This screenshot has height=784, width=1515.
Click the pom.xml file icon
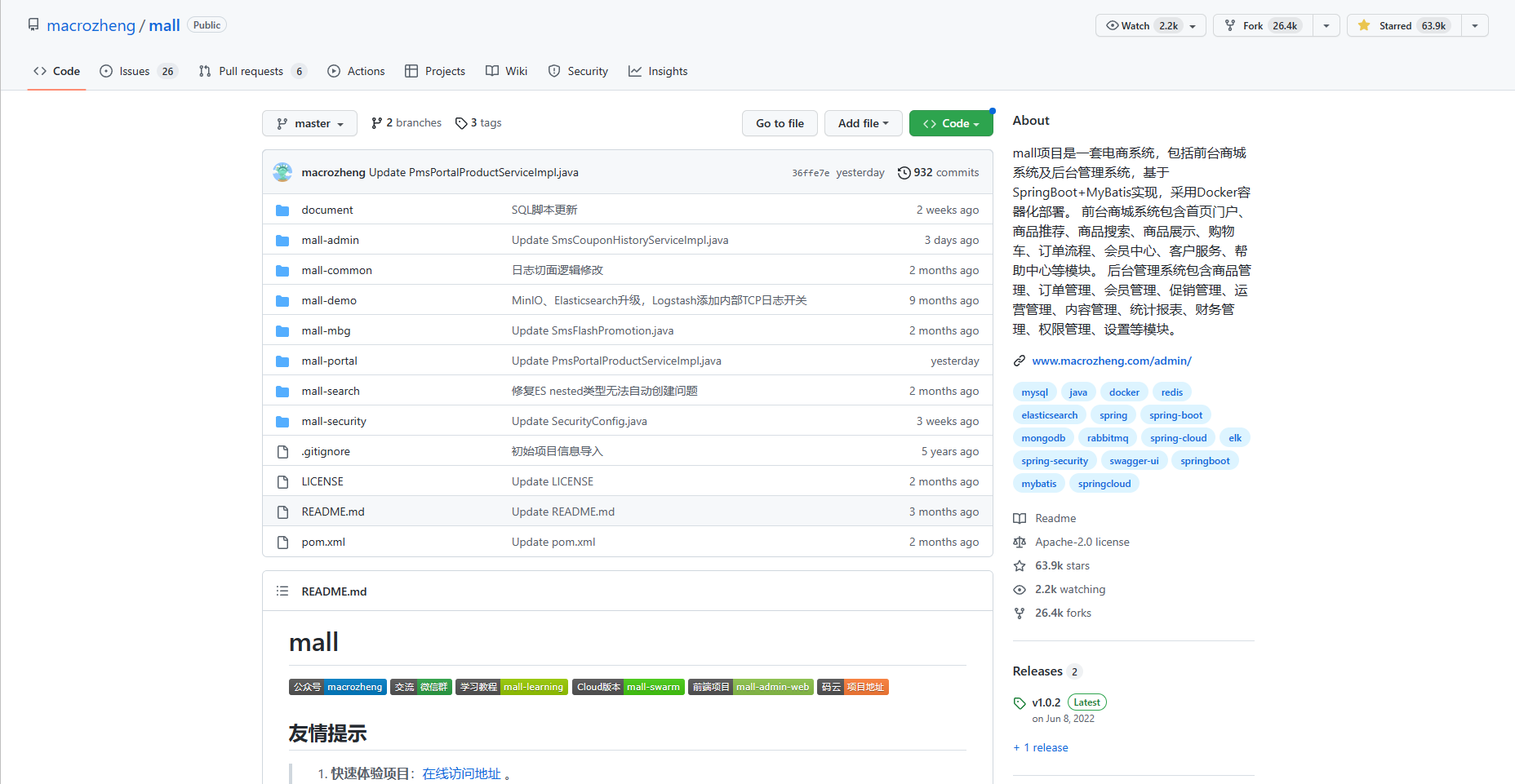[282, 542]
